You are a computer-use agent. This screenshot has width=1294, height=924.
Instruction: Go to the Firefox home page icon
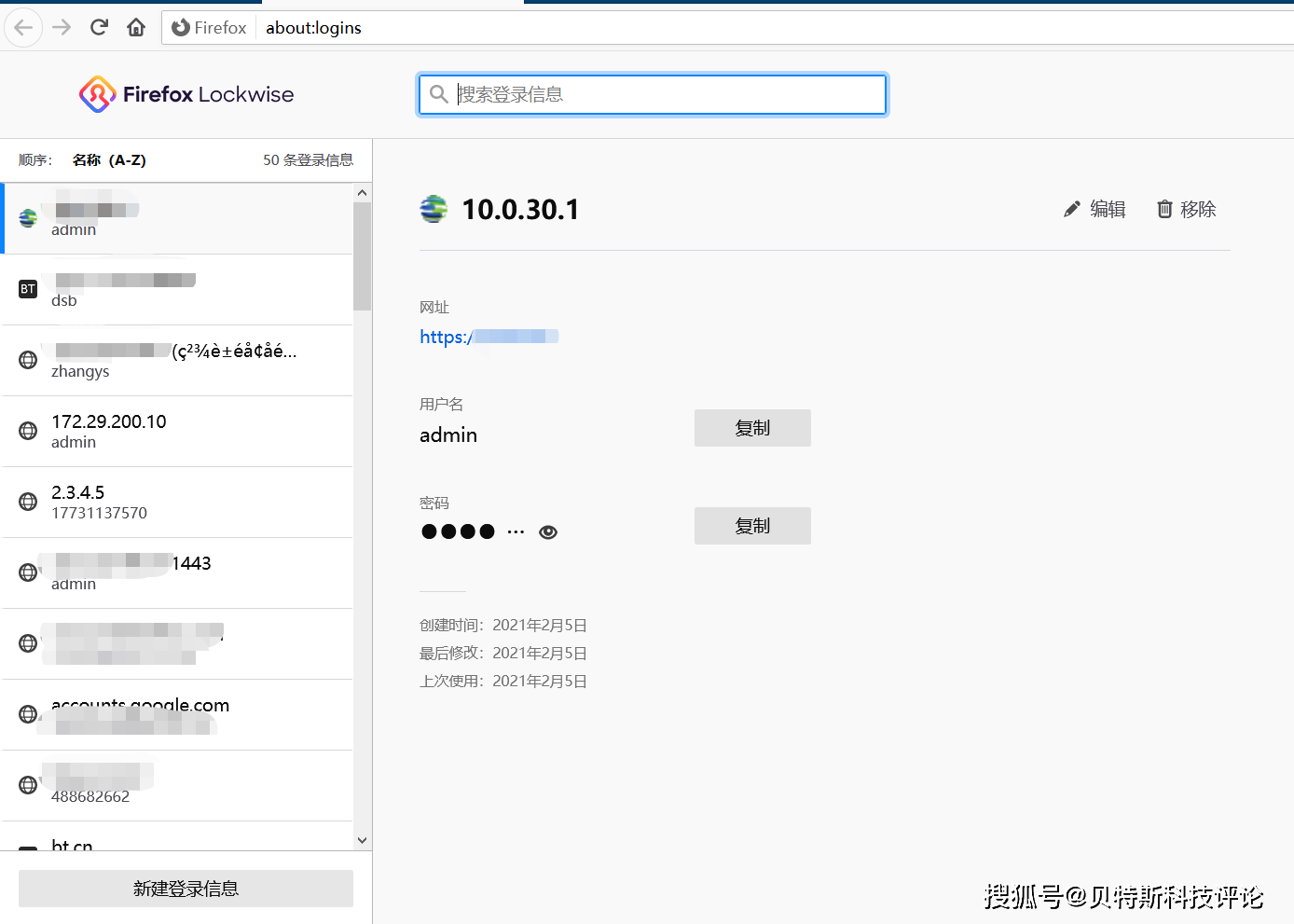(136, 28)
